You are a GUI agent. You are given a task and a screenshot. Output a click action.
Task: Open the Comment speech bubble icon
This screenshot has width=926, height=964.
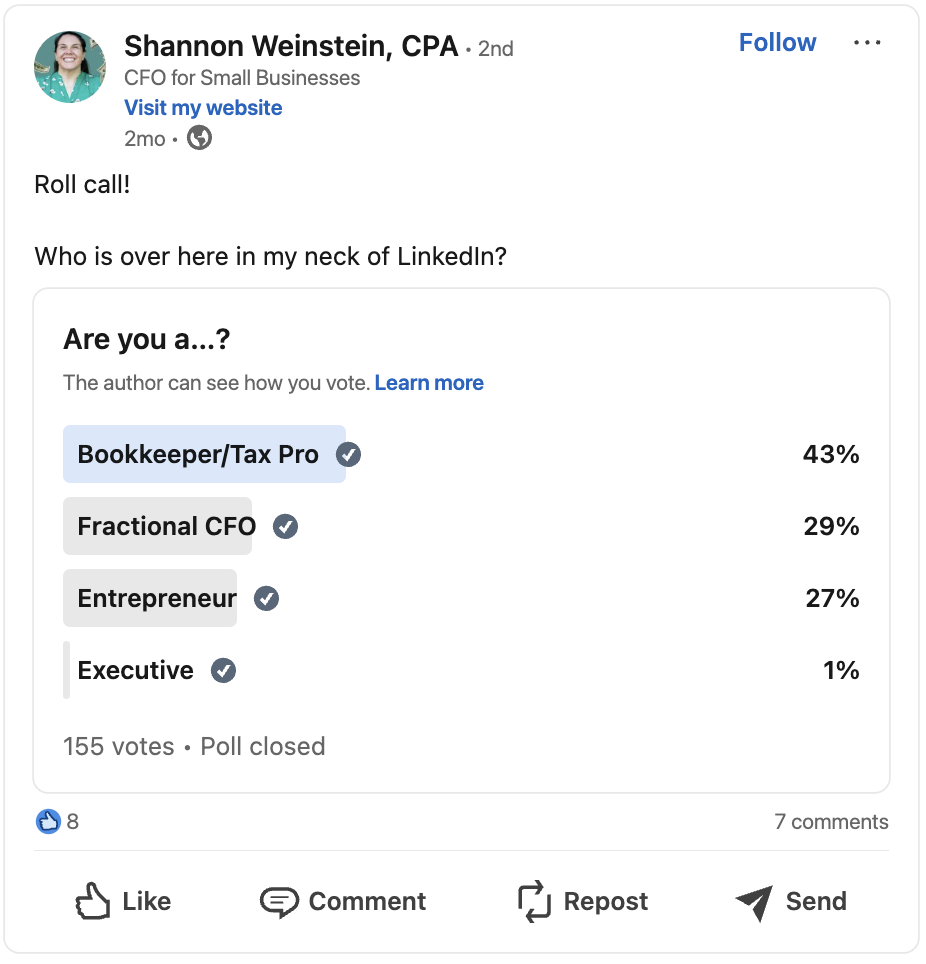281,901
